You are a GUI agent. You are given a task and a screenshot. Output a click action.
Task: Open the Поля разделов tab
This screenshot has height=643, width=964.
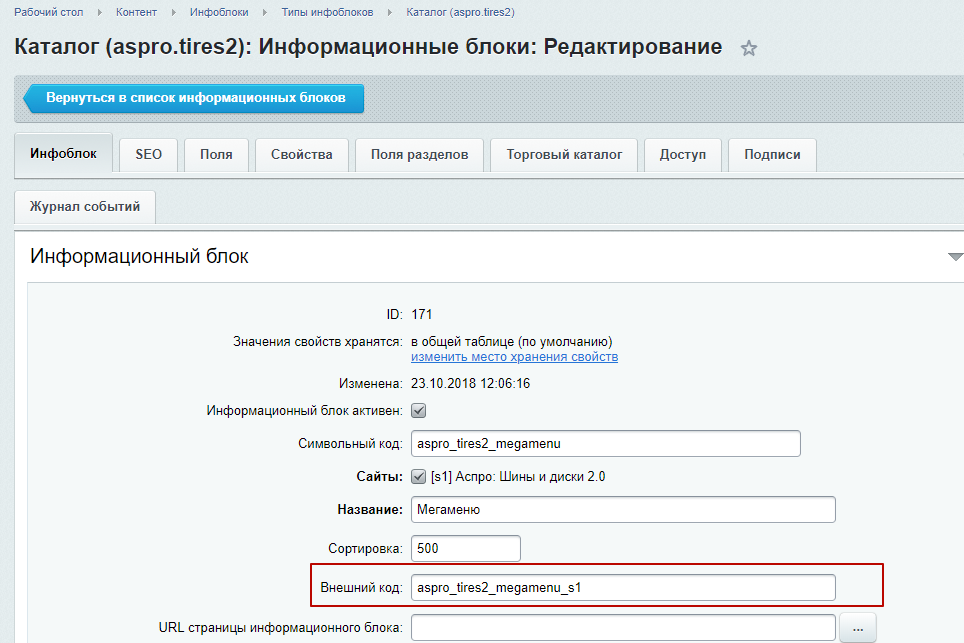[x=419, y=155]
